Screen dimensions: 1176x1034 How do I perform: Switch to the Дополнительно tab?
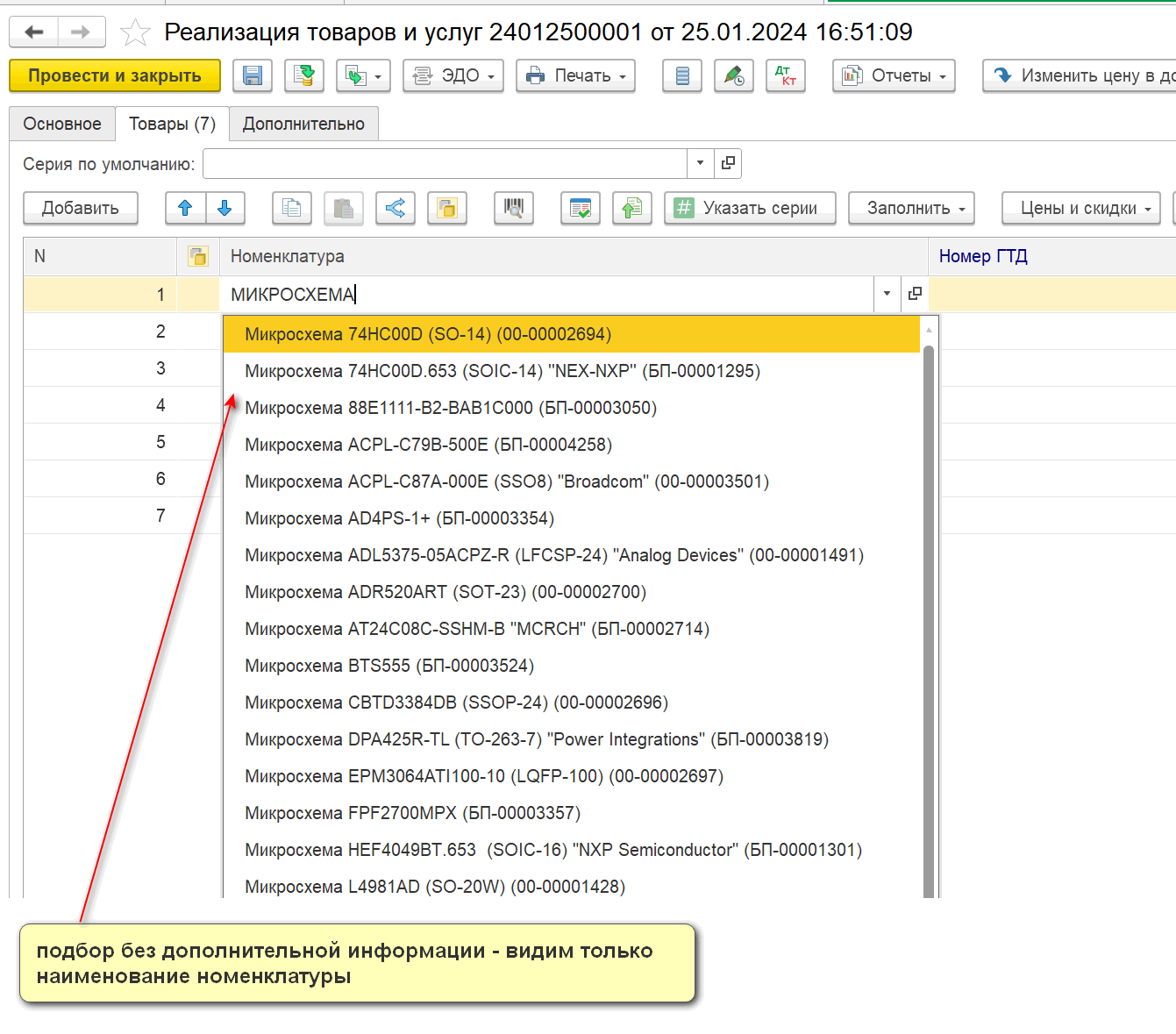[x=303, y=124]
